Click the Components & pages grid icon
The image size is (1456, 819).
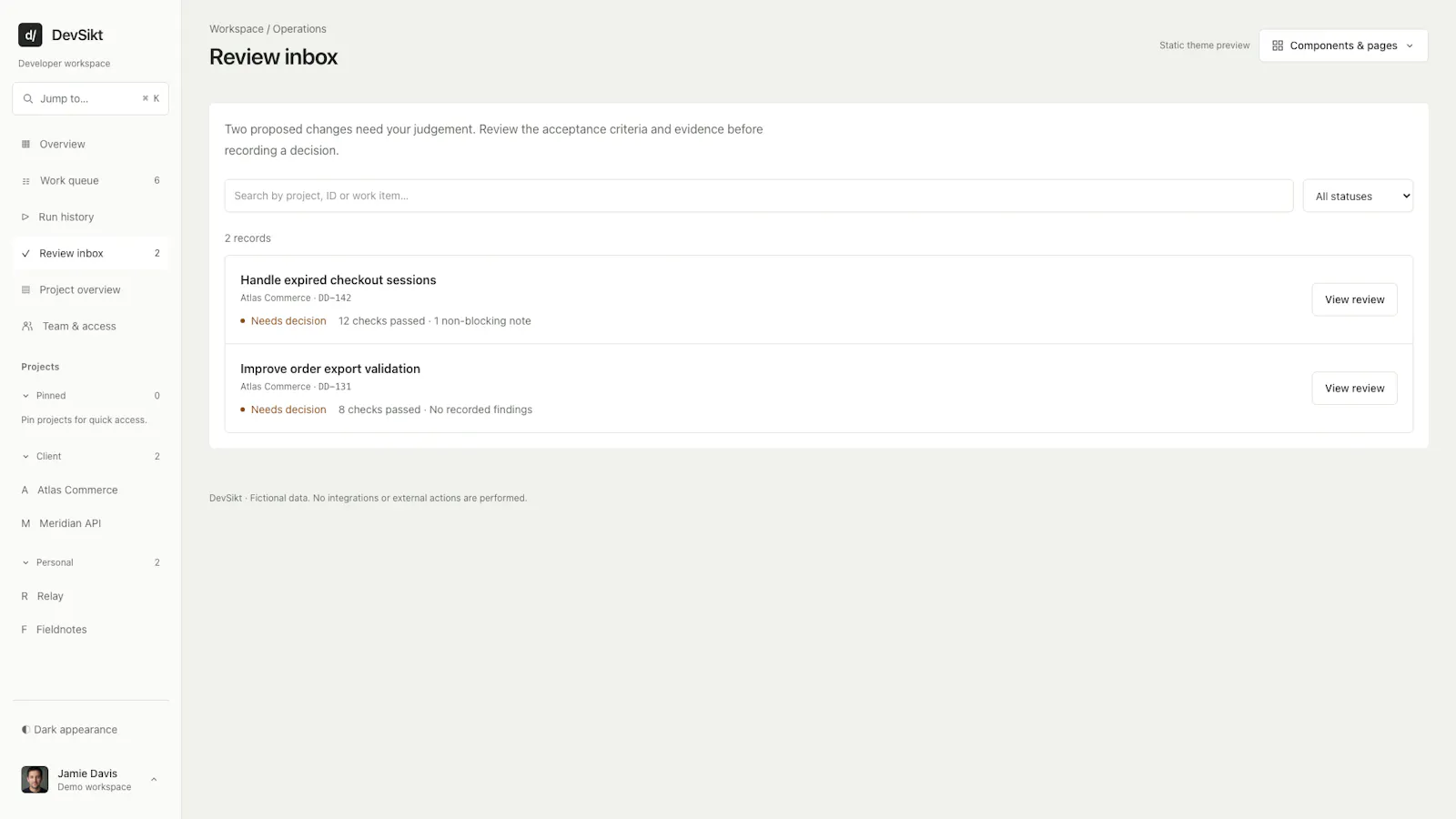pyautogui.click(x=1278, y=45)
